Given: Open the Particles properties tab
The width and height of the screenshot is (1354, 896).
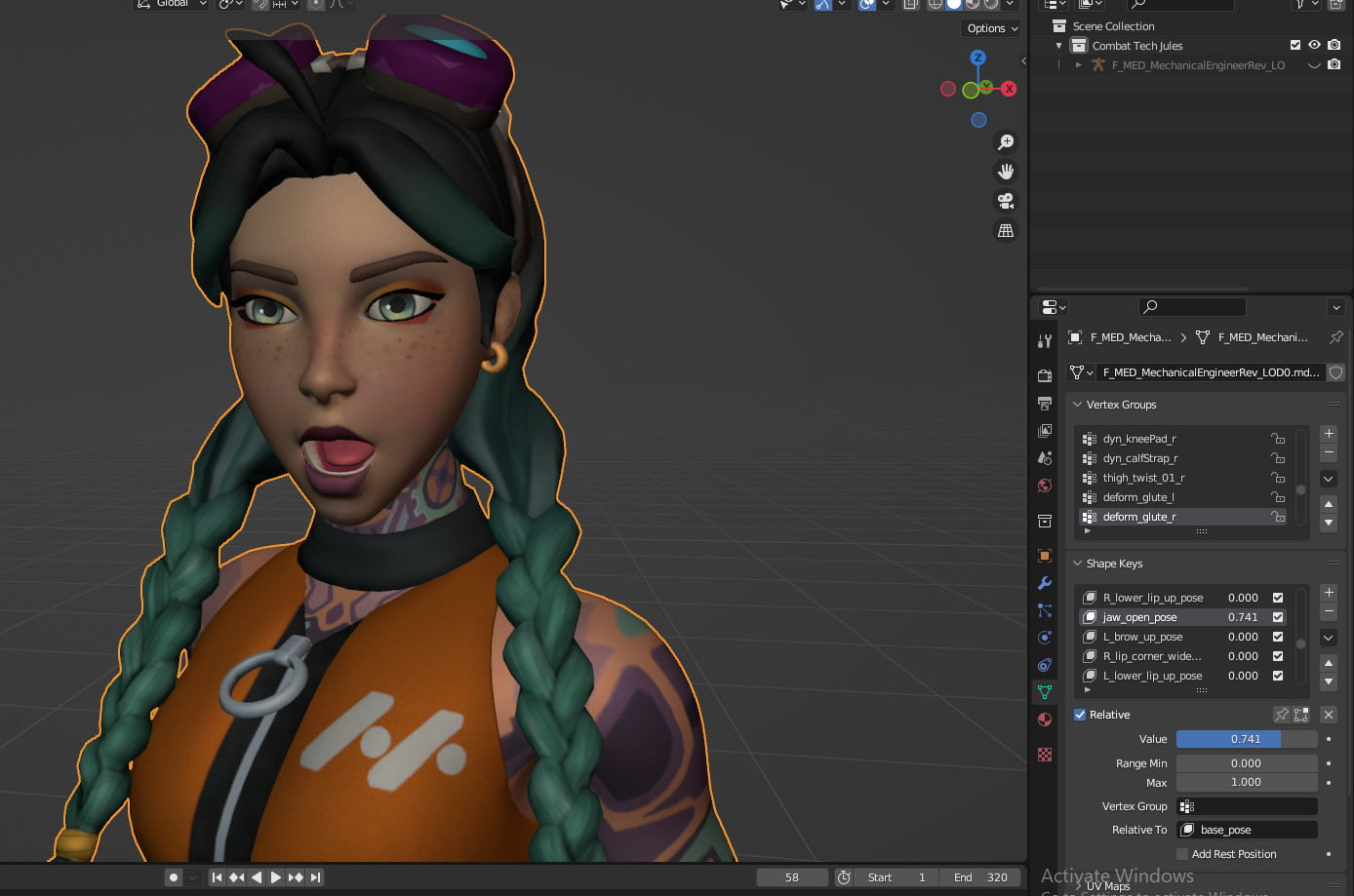Looking at the screenshot, I should click(1045, 610).
